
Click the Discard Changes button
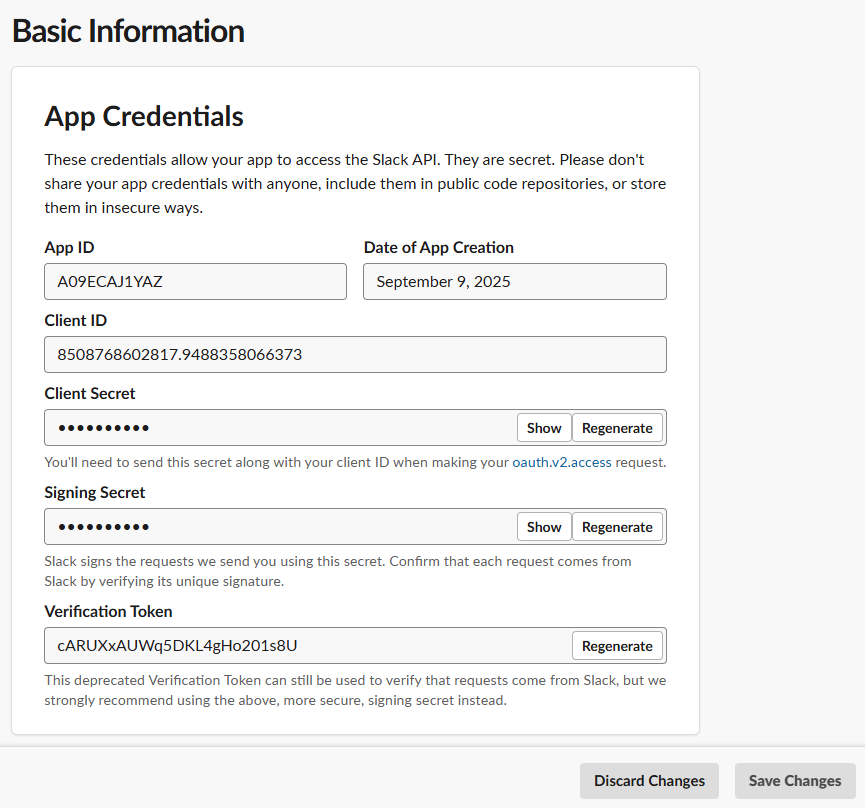[649, 781]
